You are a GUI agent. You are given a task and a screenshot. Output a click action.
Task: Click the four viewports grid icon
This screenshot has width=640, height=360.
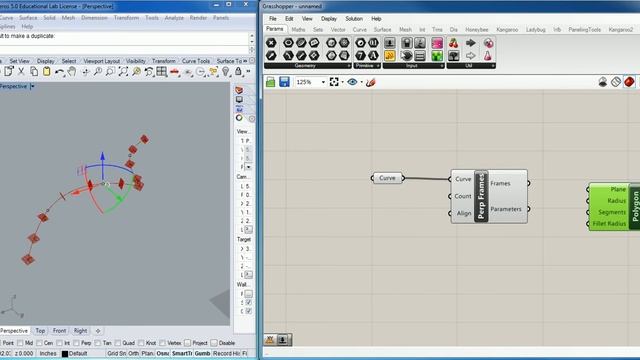click(x=162, y=72)
